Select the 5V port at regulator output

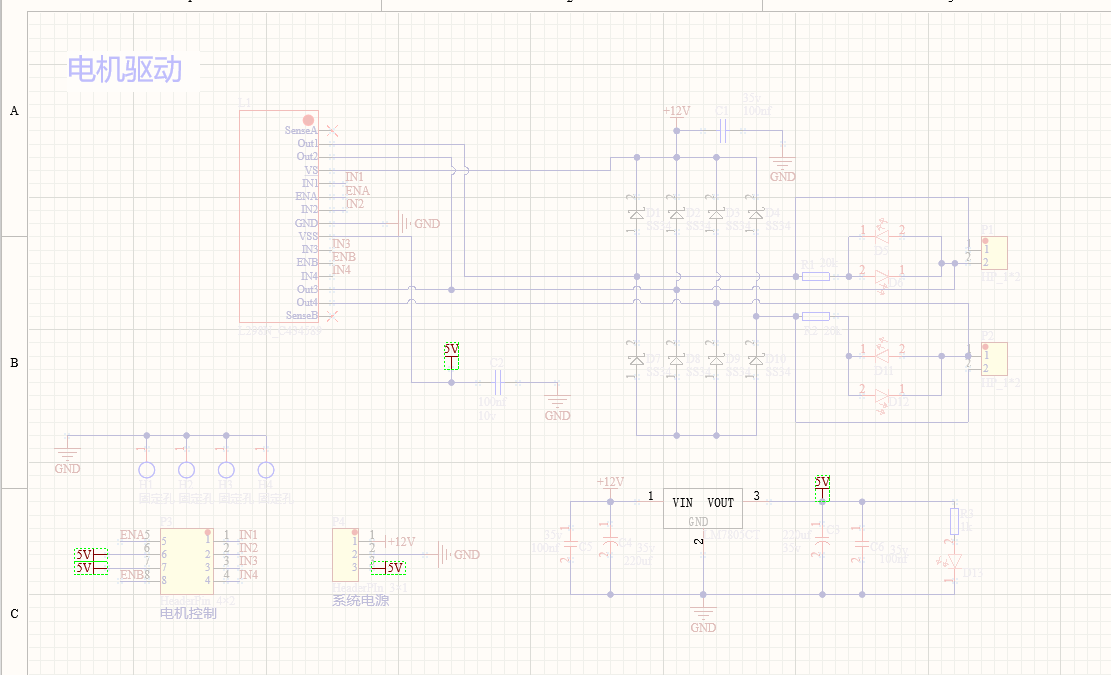(x=822, y=489)
